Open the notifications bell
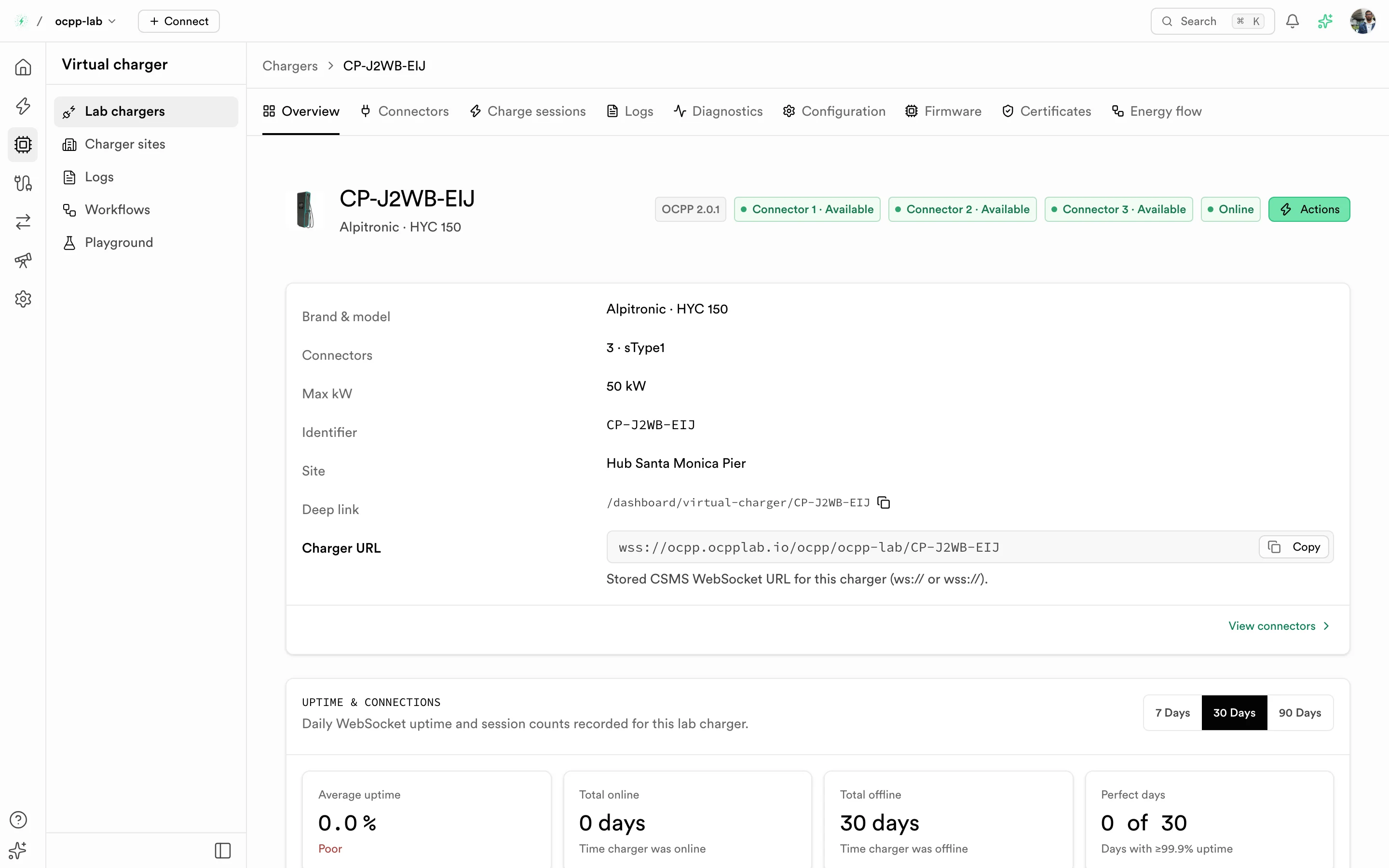The width and height of the screenshot is (1389, 868). pyautogui.click(x=1293, y=21)
